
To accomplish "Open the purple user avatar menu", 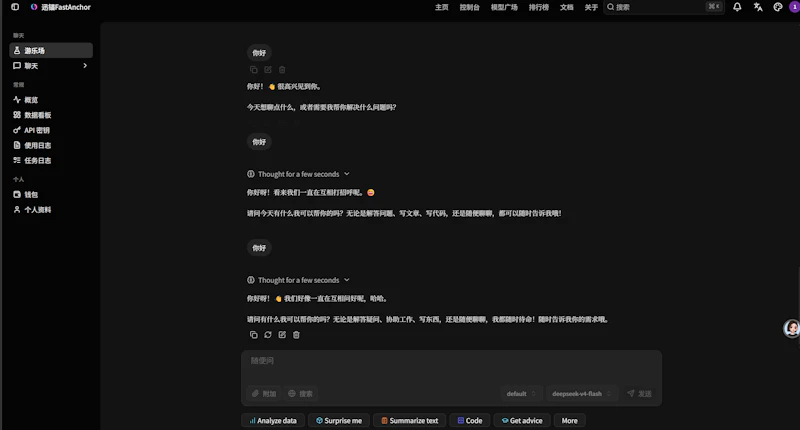I will (794, 7).
